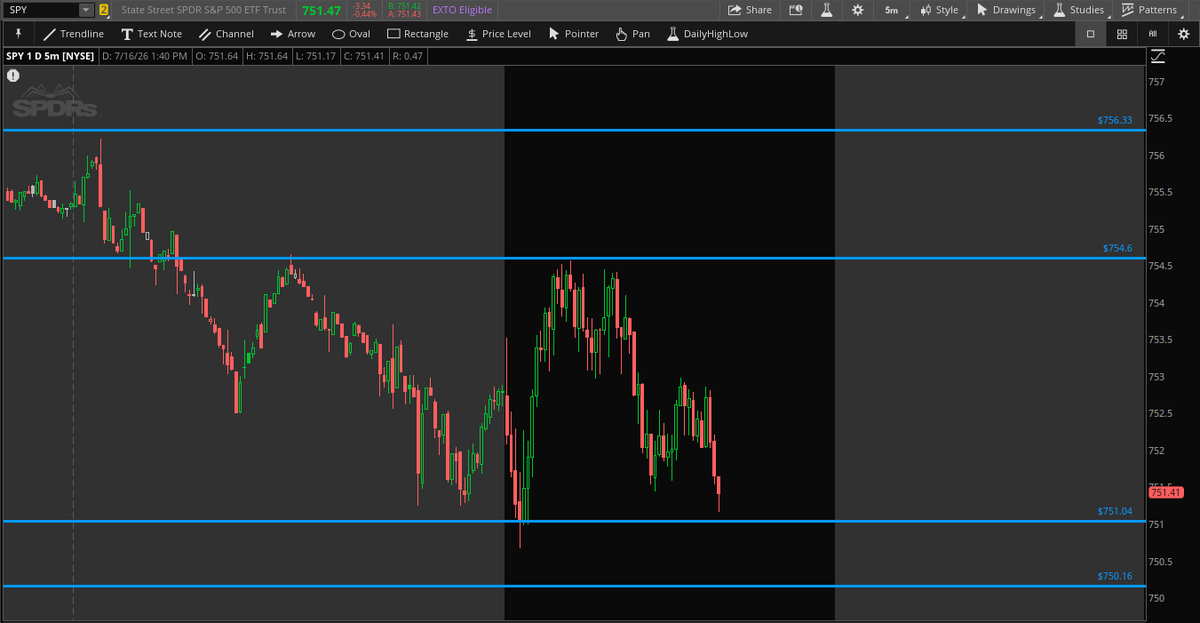Switch to single chart layout view
The width and height of the screenshot is (1200, 623).
pyautogui.click(x=1090, y=33)
